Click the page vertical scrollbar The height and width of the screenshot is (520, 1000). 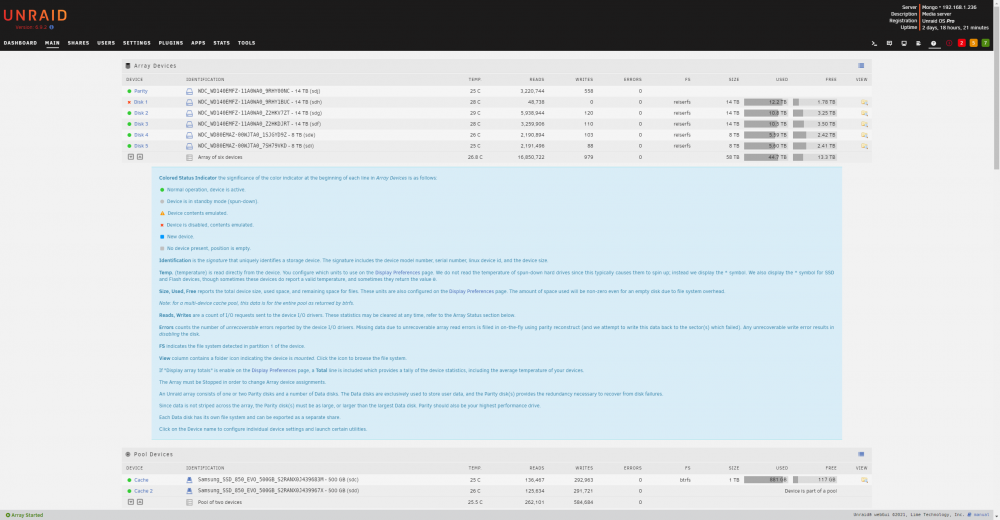[x=996, y=89]
